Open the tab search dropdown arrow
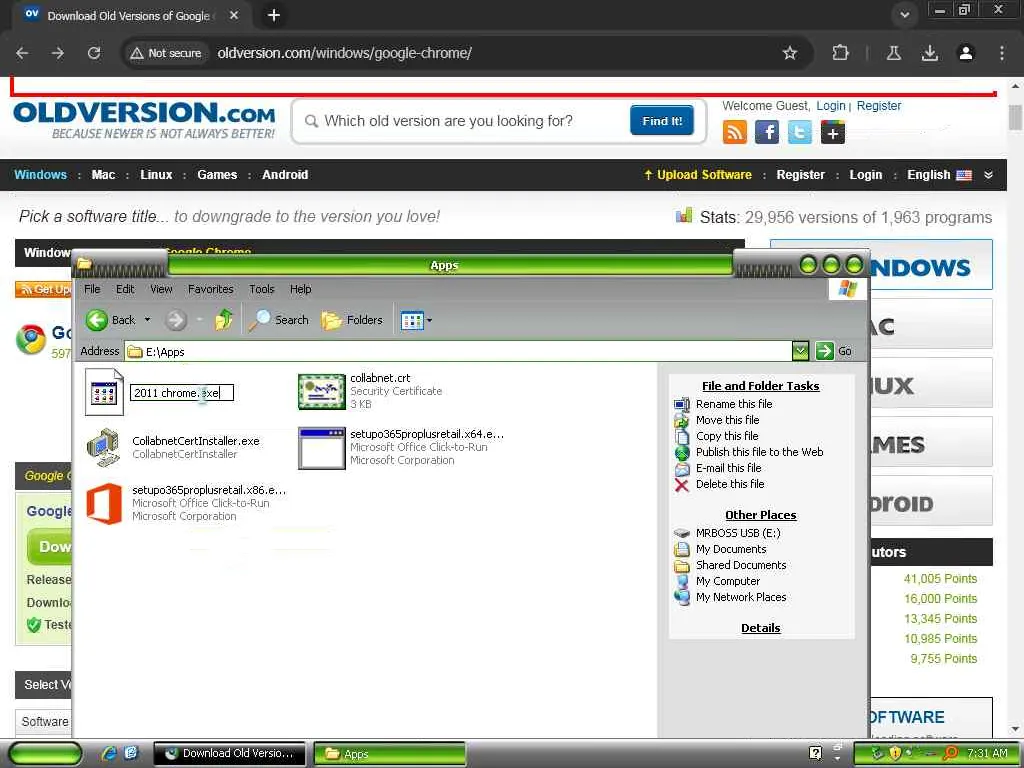1024x768 pixels. (904, 14)
